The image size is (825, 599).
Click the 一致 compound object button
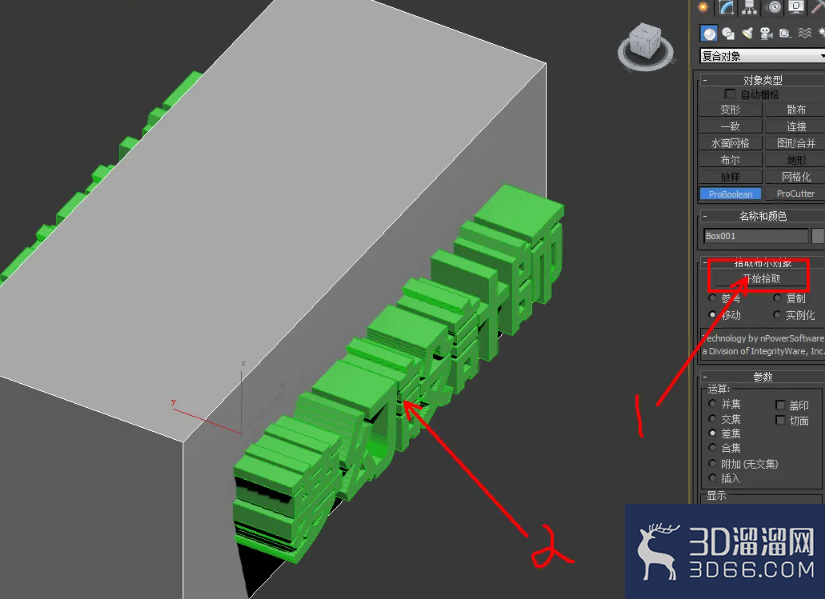coord(730,126)
